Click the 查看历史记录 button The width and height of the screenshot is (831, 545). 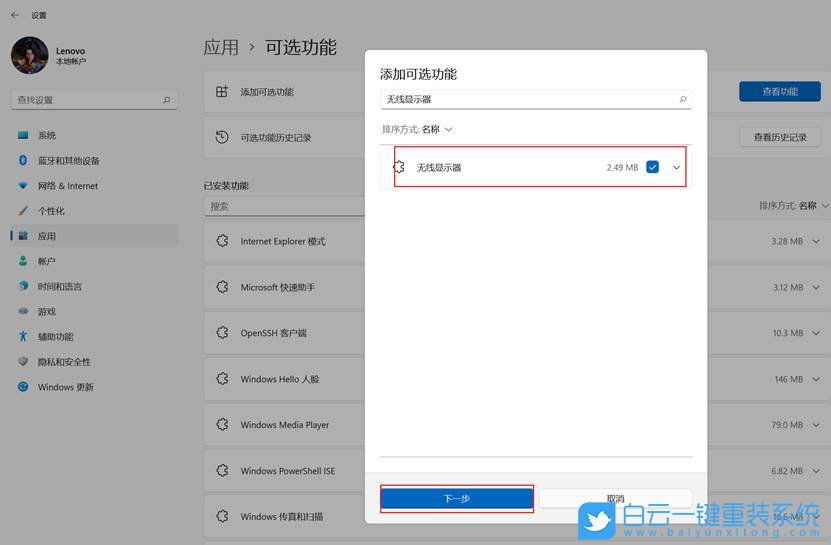[780, 137]
